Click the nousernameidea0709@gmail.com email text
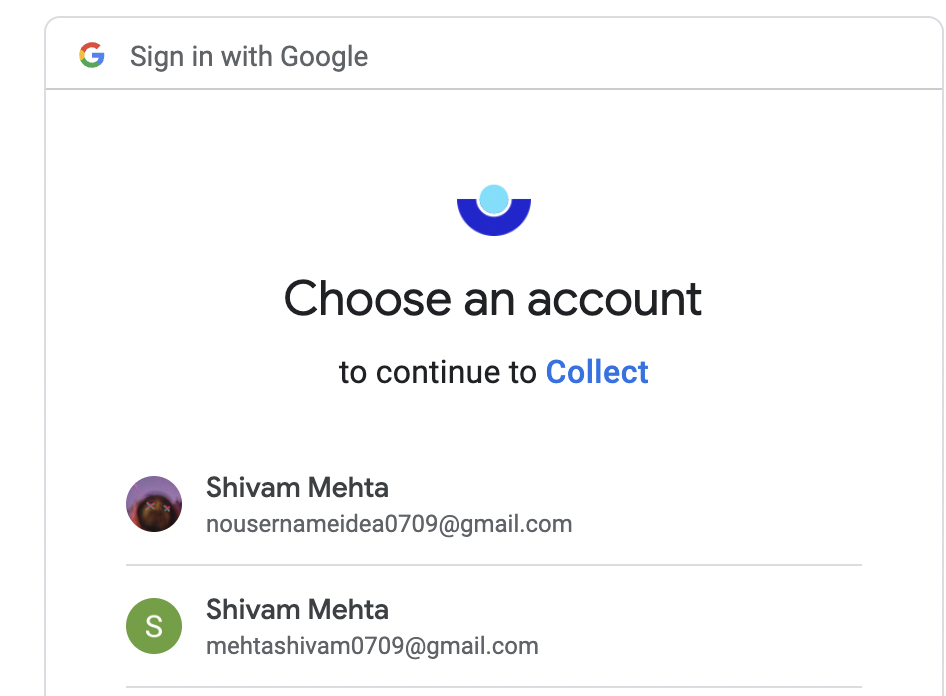This screenshot has width=946, height=696. pos(389,524)
